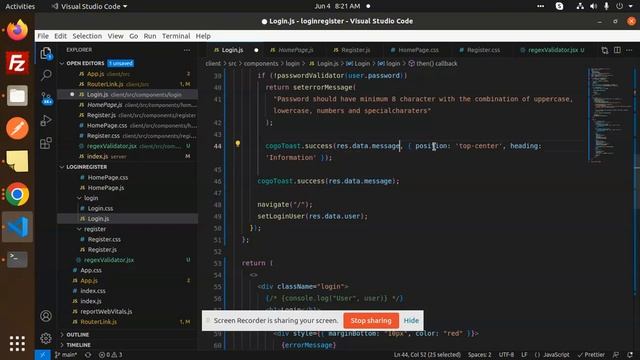The height and width of the screenshot is (360, 640).
Task: Open the Terminal menu
Action: point(176,36)
